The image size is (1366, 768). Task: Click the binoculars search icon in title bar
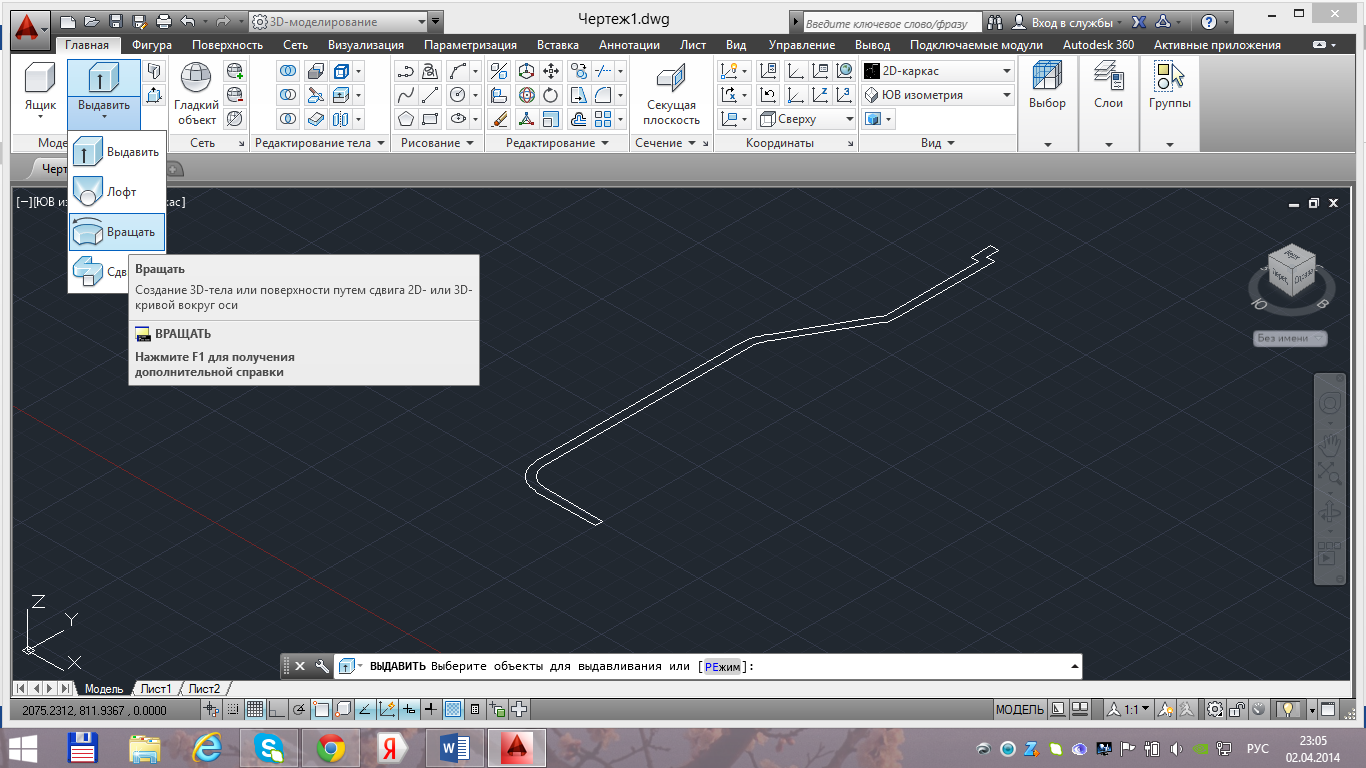coord(996,21)
